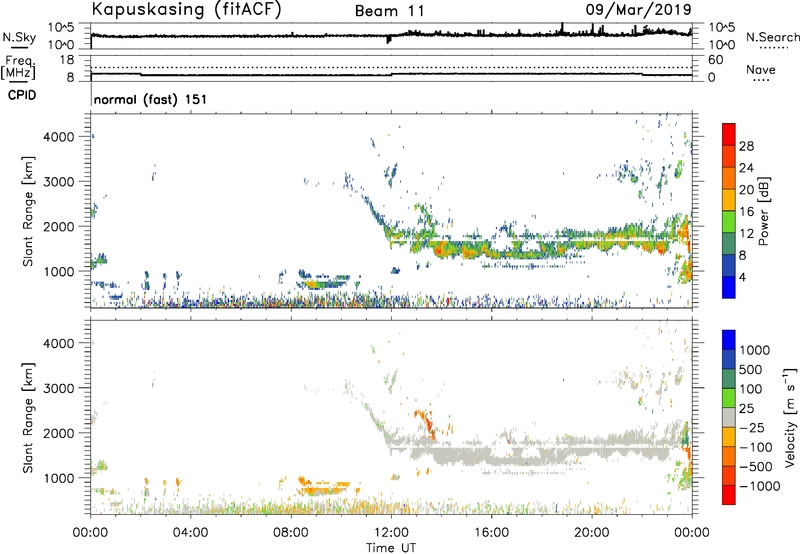Click the velocity colorbar '−1000' value
The width and height of the screenshot is (800, 554).
click(x=759, y=486)
